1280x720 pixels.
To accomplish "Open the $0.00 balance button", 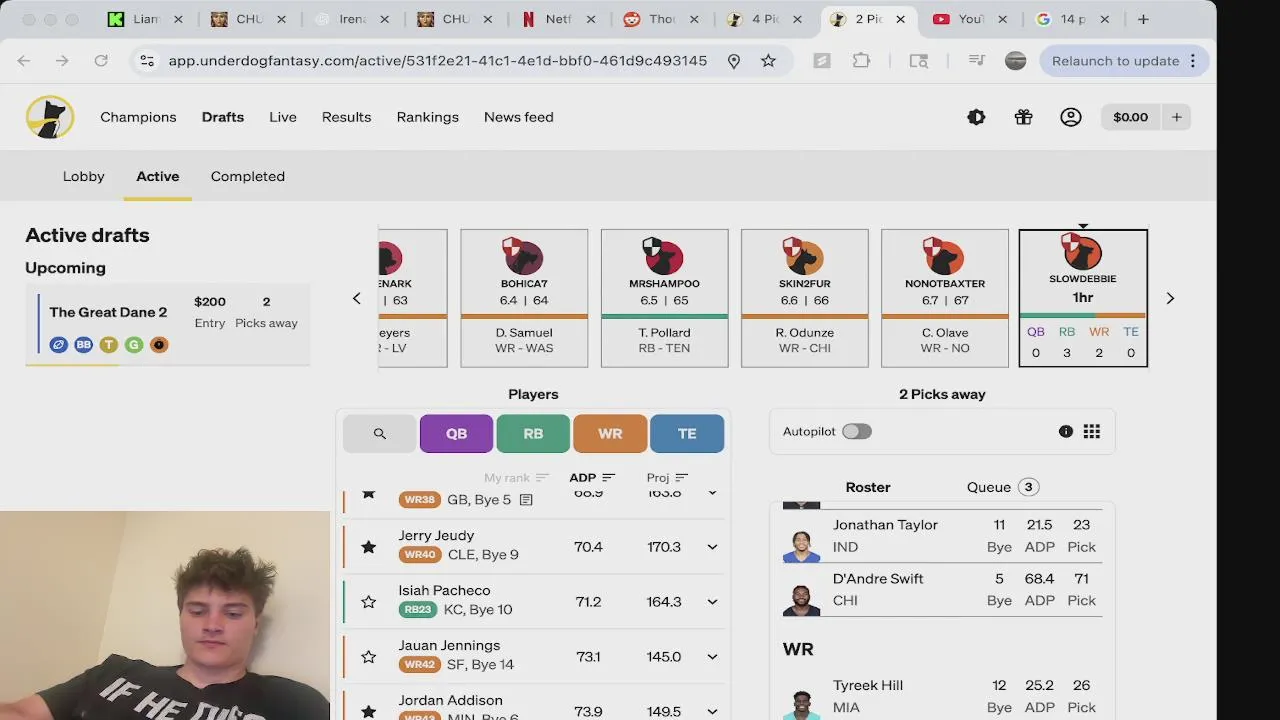I will [1131, 117].
